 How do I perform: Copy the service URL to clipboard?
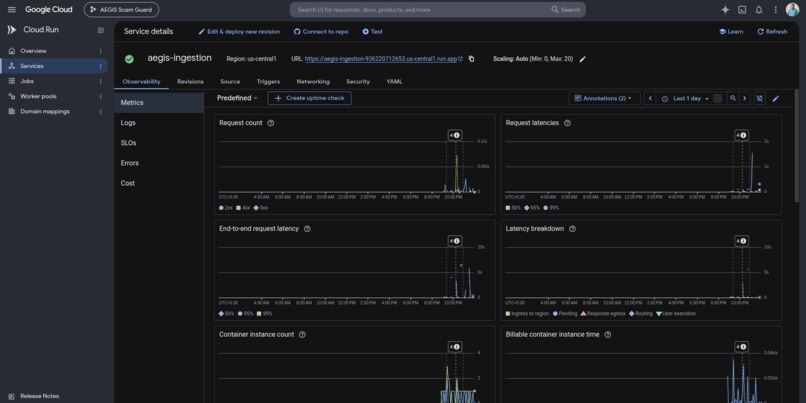(471, 59)
